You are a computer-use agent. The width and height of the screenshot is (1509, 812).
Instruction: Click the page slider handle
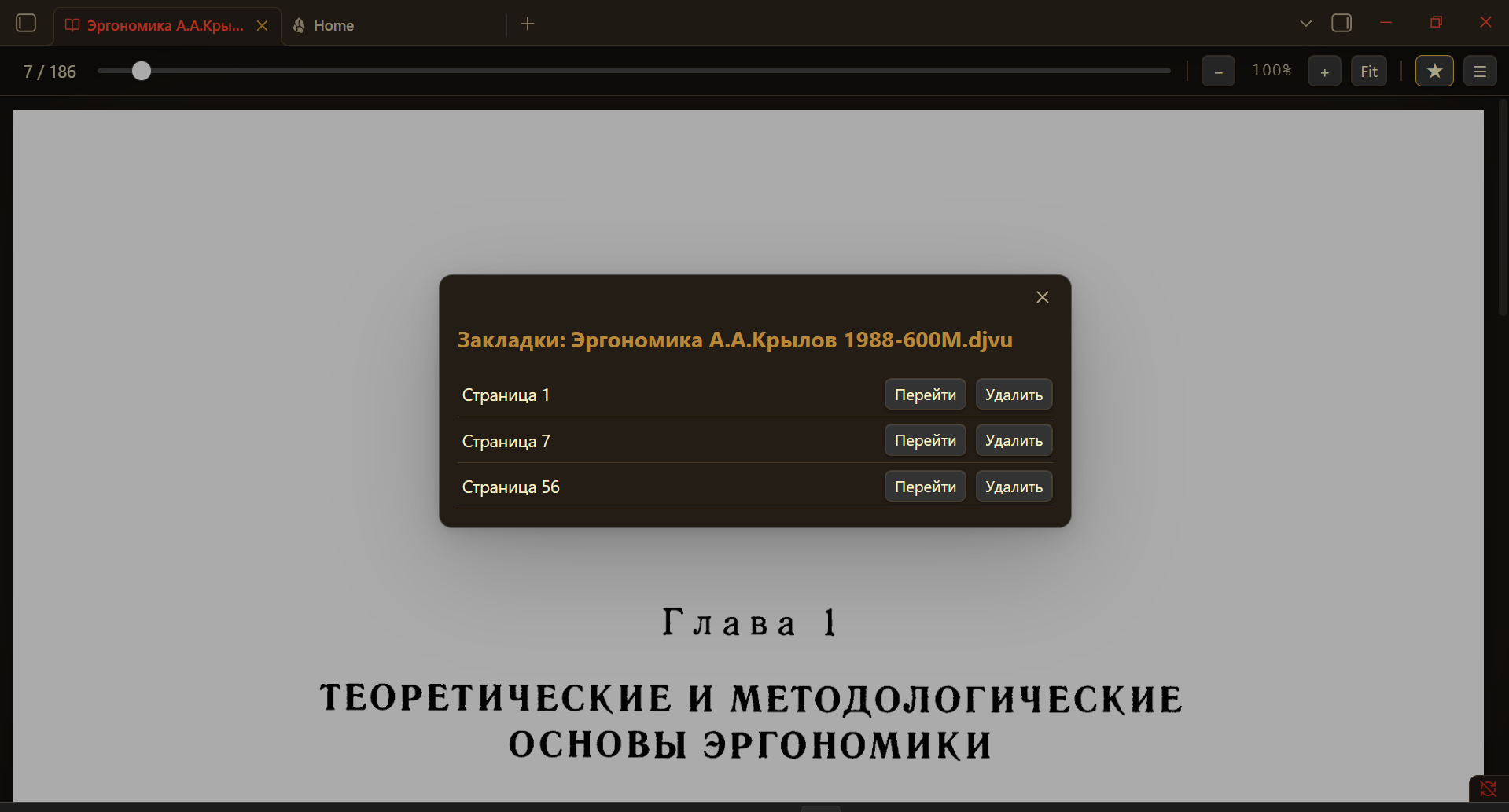[142, 71]
